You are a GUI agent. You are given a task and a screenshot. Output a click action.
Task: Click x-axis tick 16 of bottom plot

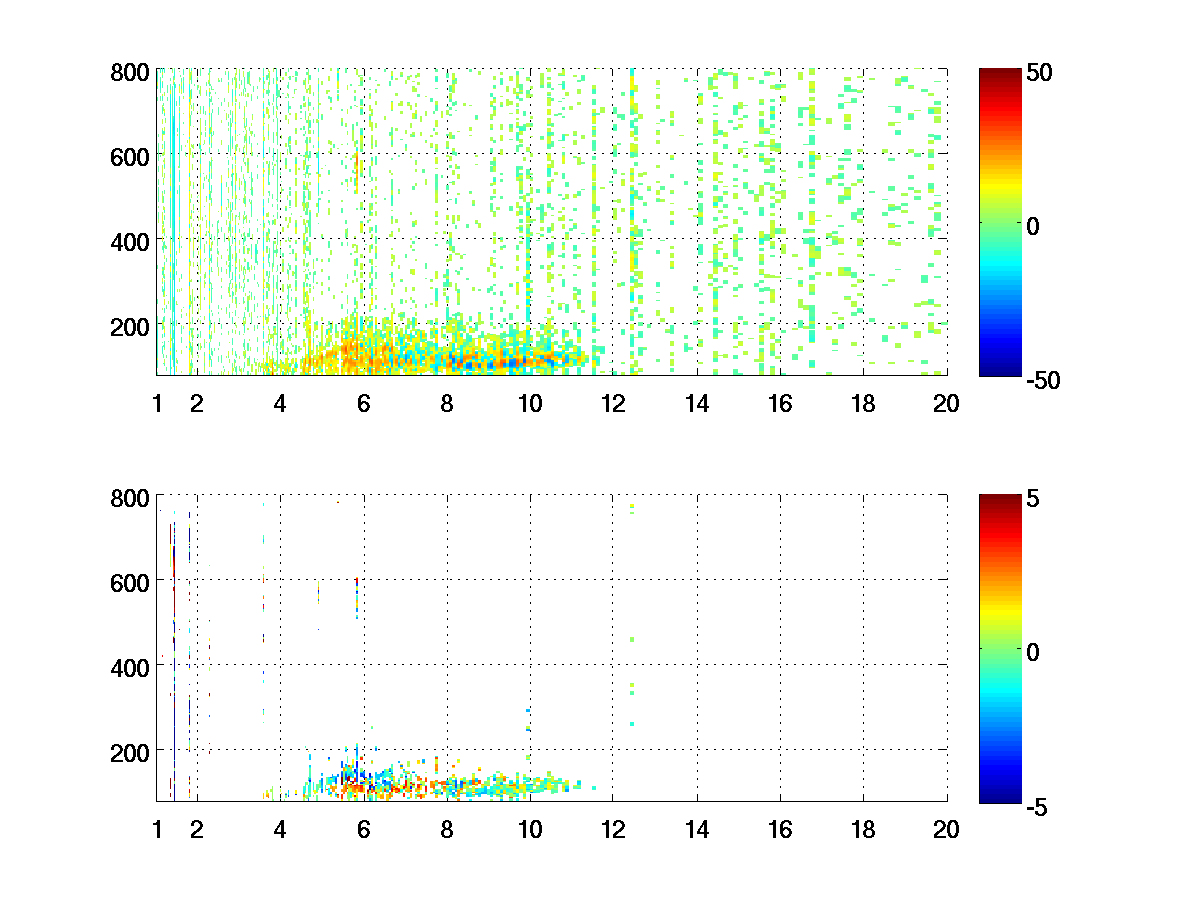[780, 829]
